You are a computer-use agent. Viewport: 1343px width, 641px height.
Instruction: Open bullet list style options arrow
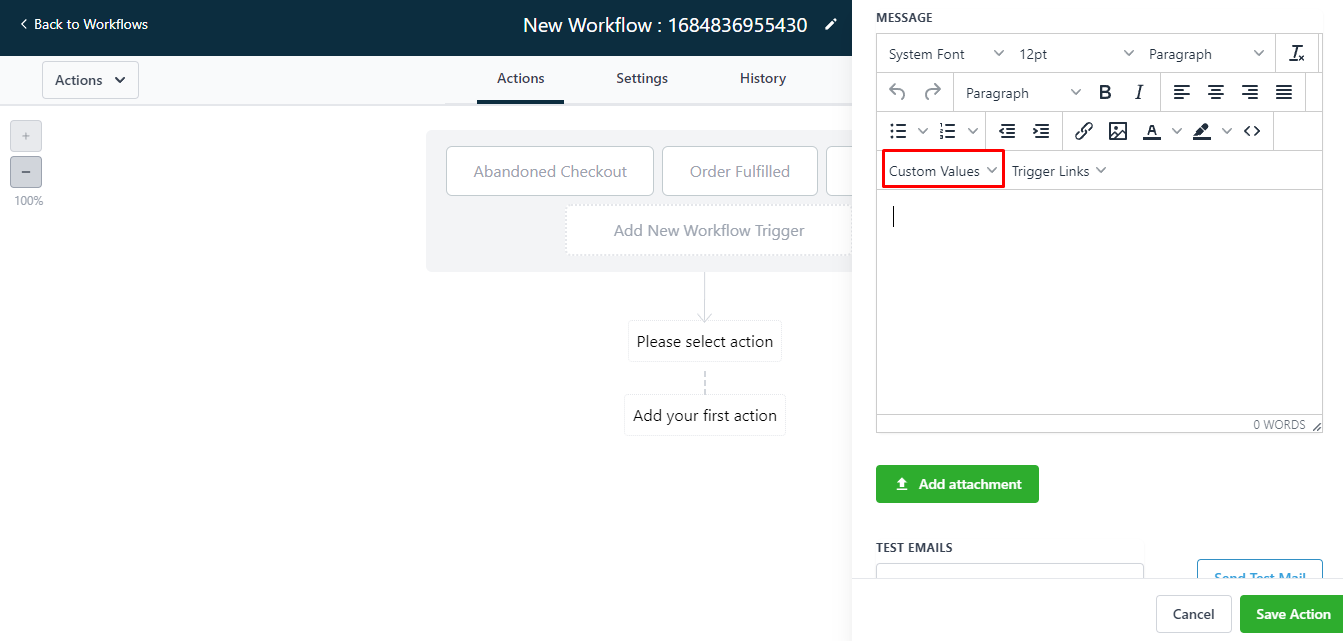(x=923, y=131)
